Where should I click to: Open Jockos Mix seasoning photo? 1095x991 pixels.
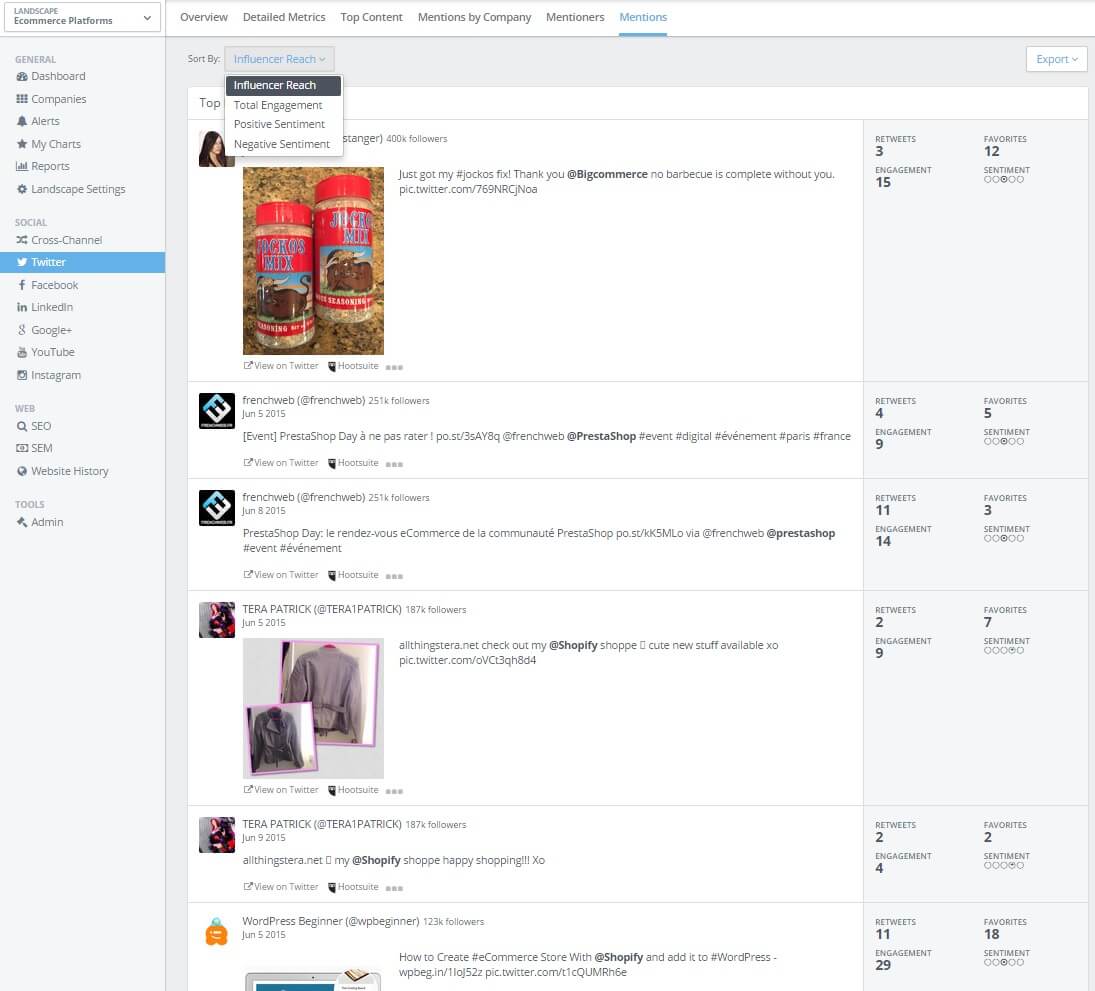coord(314,260)
